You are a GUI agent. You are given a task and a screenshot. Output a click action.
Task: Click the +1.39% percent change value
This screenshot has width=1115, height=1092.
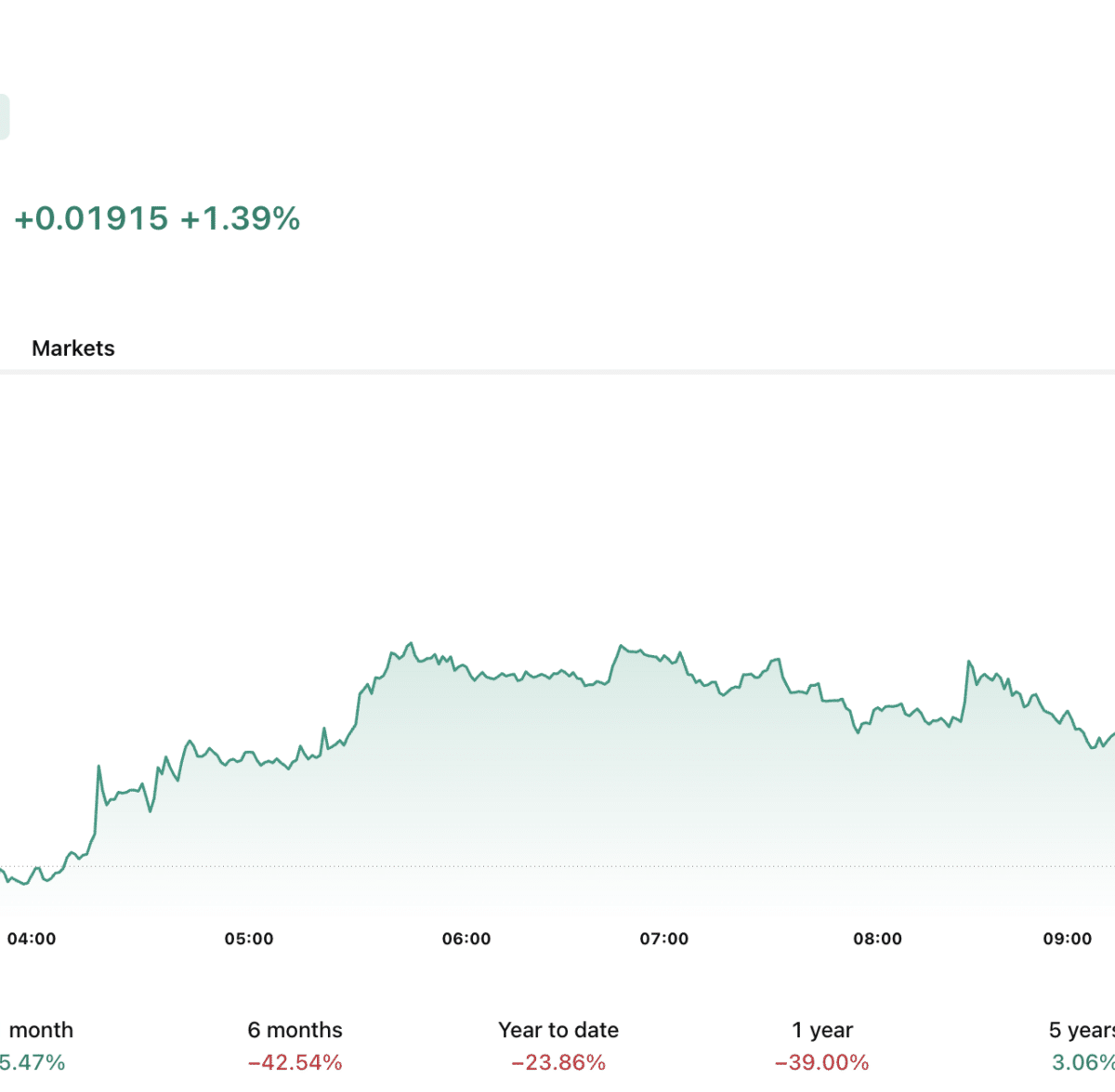click(x=240, y=218)
